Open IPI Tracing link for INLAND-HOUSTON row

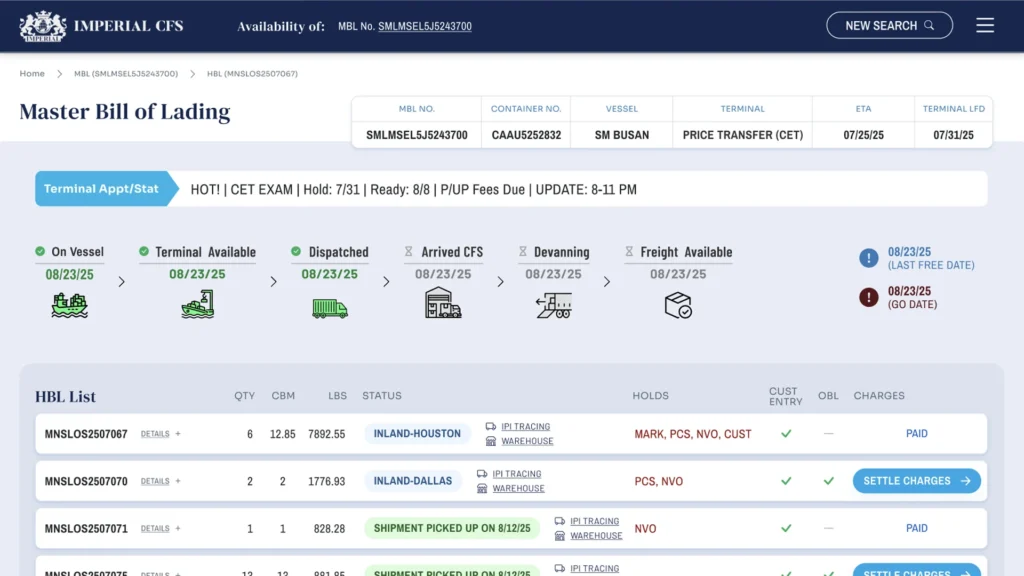(526, 426)
